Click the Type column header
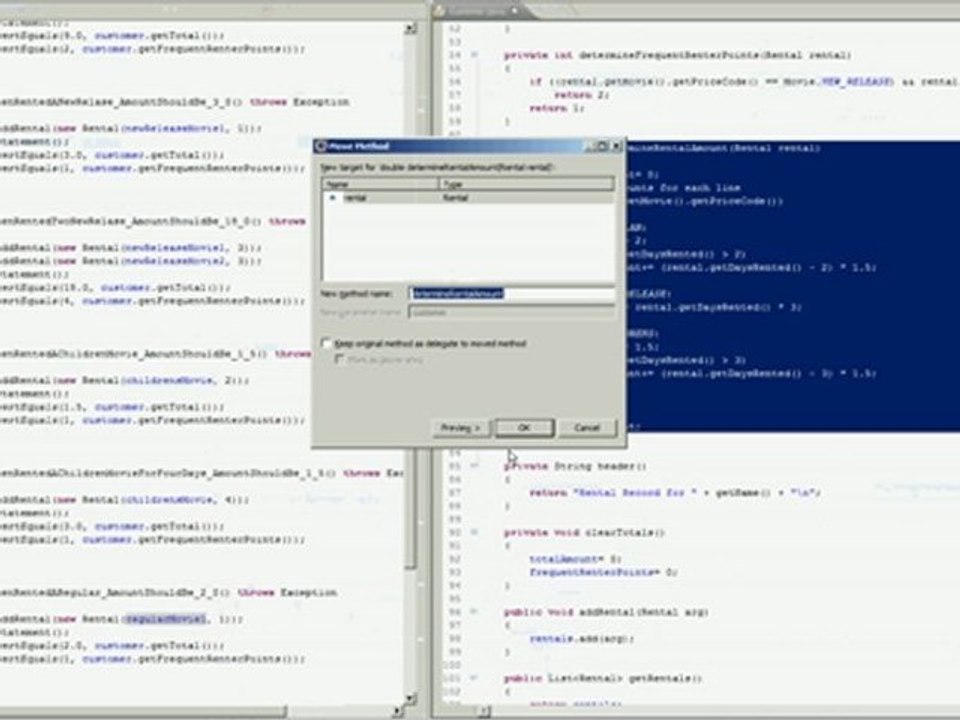The image size is (960, 720). pyautogui.click(x=527, y=184)
